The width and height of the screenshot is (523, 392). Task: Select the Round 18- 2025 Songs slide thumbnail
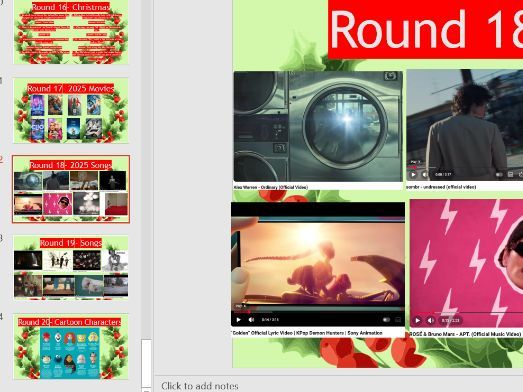pyautogui.click(x=71, y=189)
